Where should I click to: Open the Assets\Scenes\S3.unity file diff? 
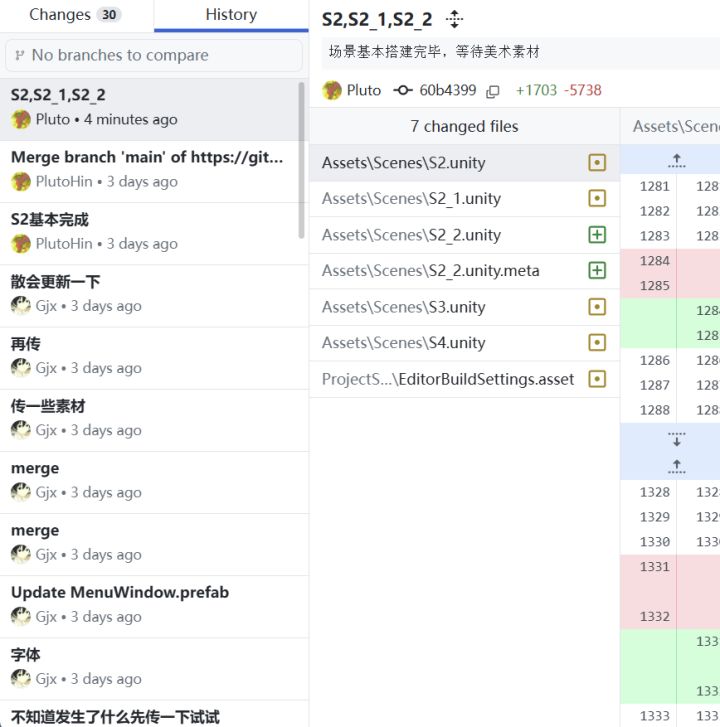tap(404, 307)
